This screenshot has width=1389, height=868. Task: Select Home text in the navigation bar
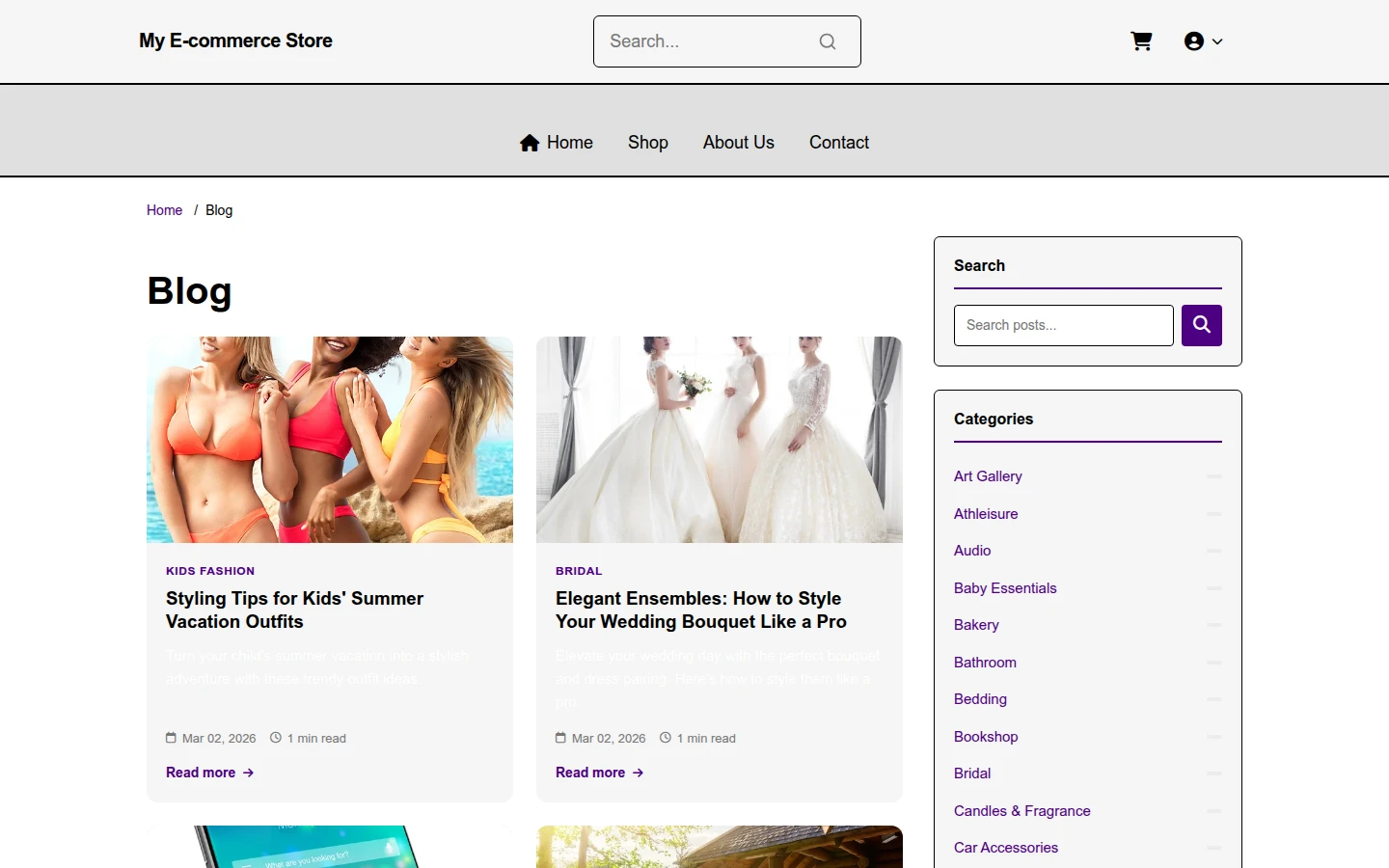tap(570, 143)
